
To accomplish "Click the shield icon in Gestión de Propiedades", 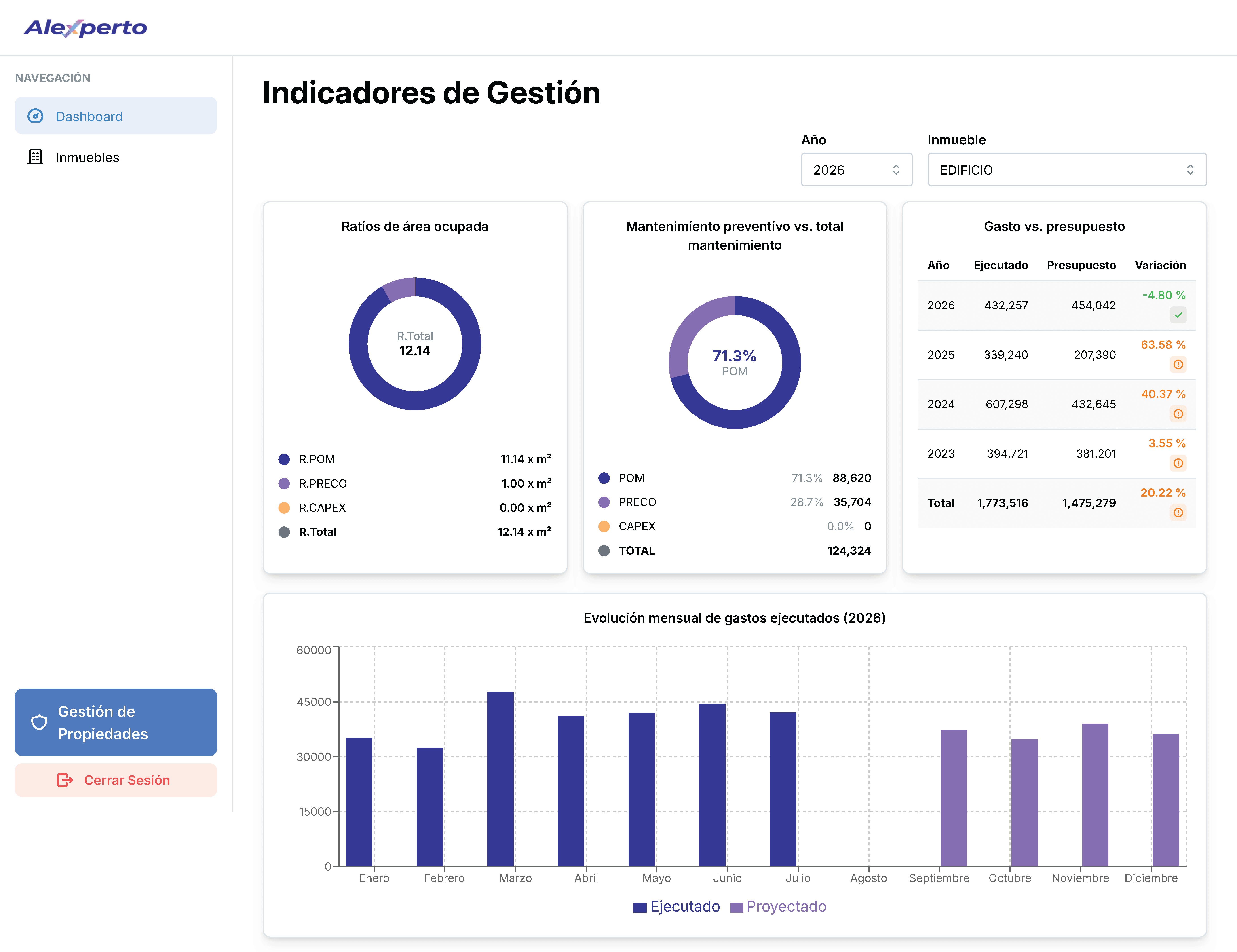I will coord(39,722).
